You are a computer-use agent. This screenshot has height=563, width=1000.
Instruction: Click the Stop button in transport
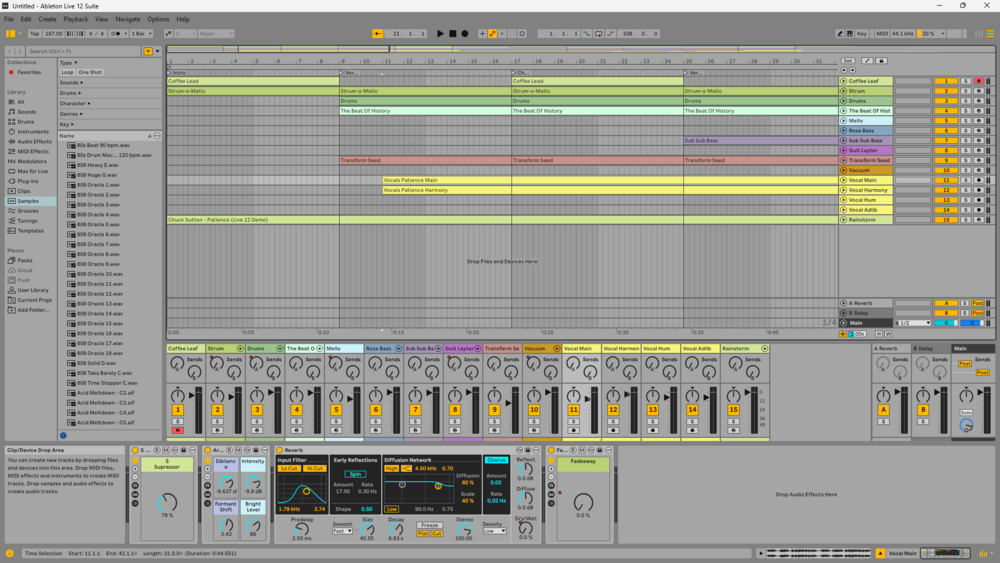coord(452,34)
